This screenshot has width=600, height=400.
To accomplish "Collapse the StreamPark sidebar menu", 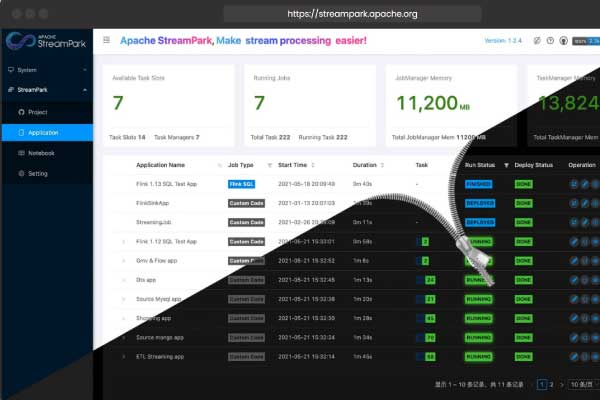I will pyautogui.click(x=46, y=91).
